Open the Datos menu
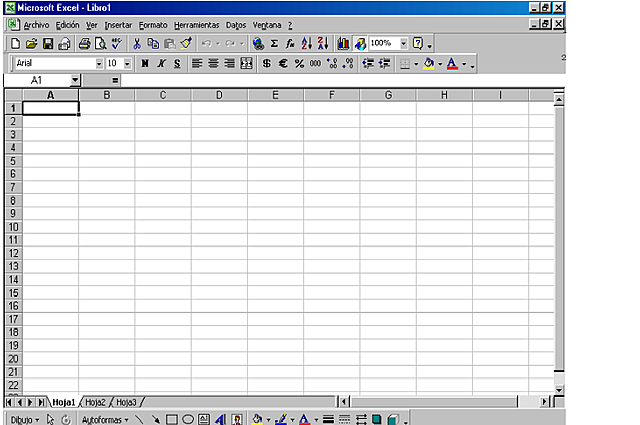 [236, 25]
